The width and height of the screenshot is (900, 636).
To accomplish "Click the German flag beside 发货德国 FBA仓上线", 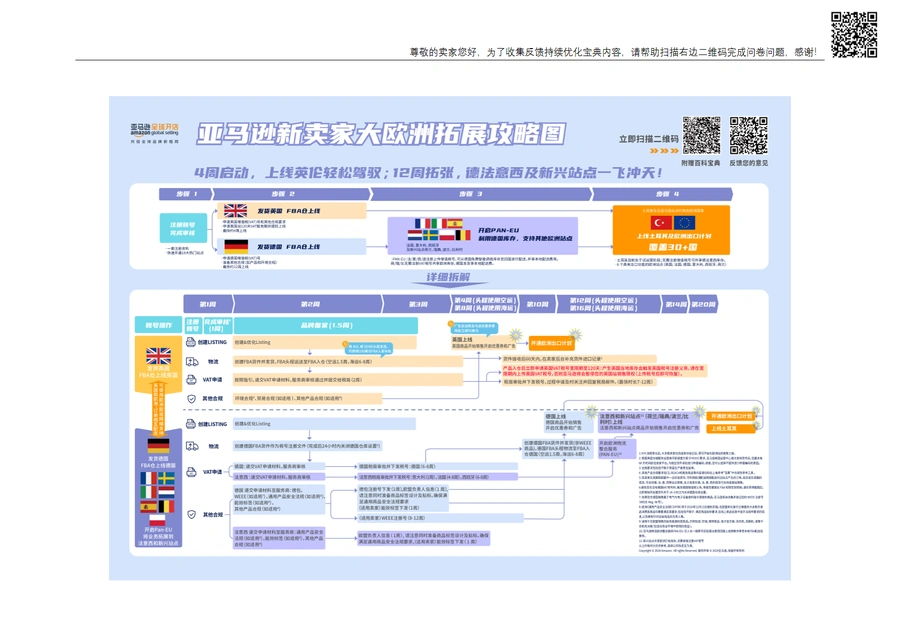I will (236, 247).
